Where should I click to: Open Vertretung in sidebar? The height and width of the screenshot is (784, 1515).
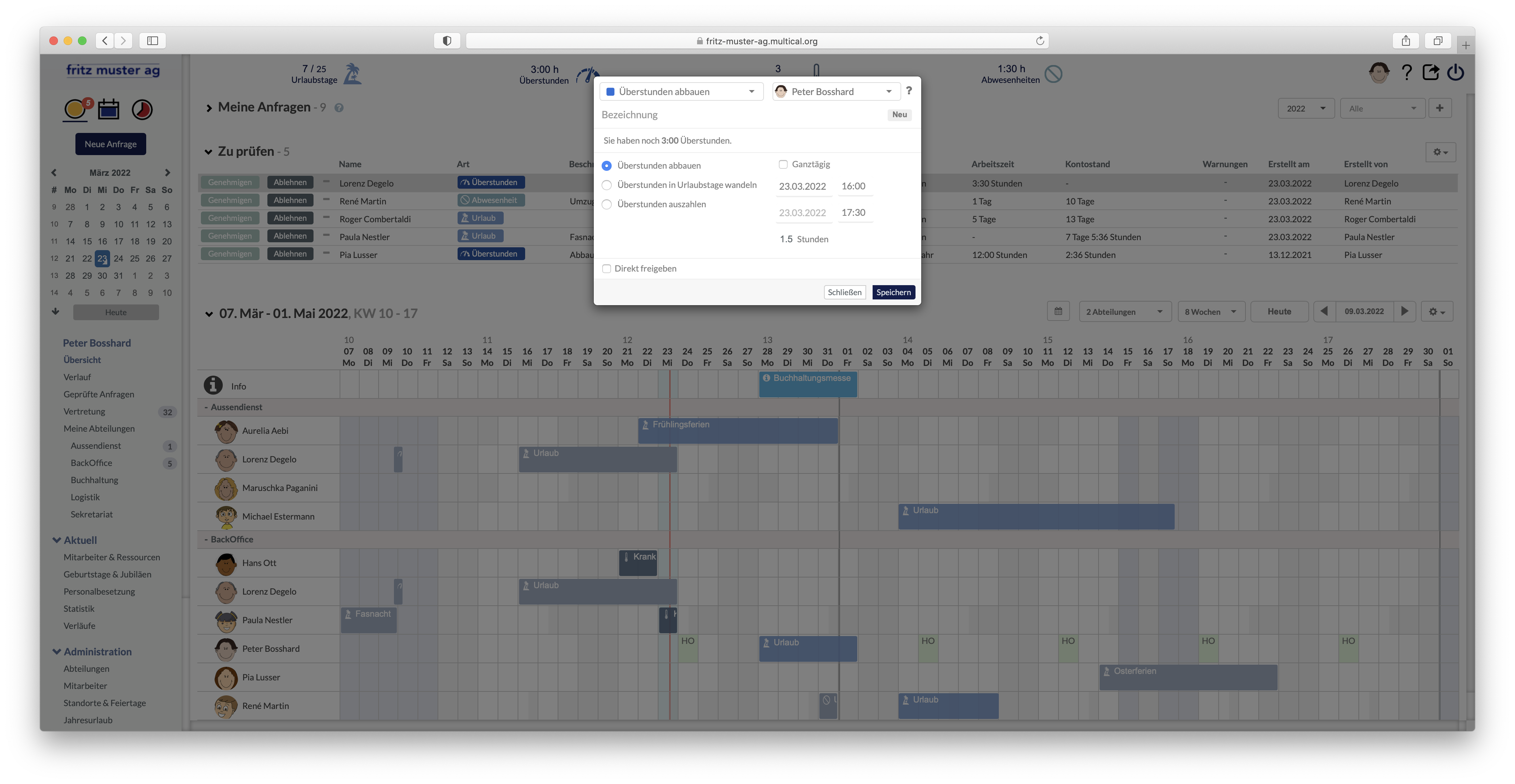point(84,411)
